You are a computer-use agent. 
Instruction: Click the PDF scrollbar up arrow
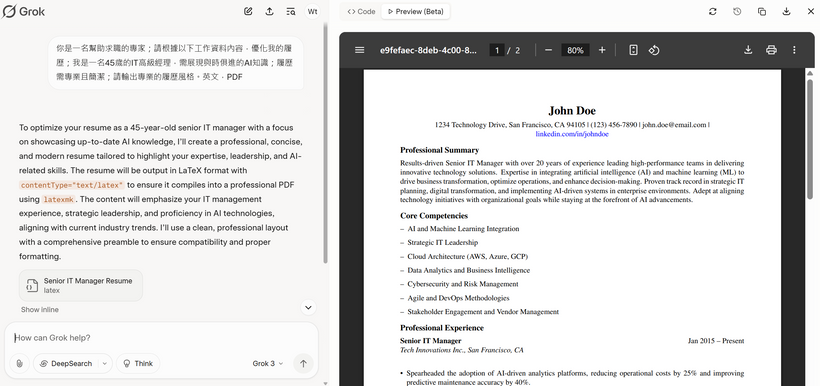pos(810,73)
